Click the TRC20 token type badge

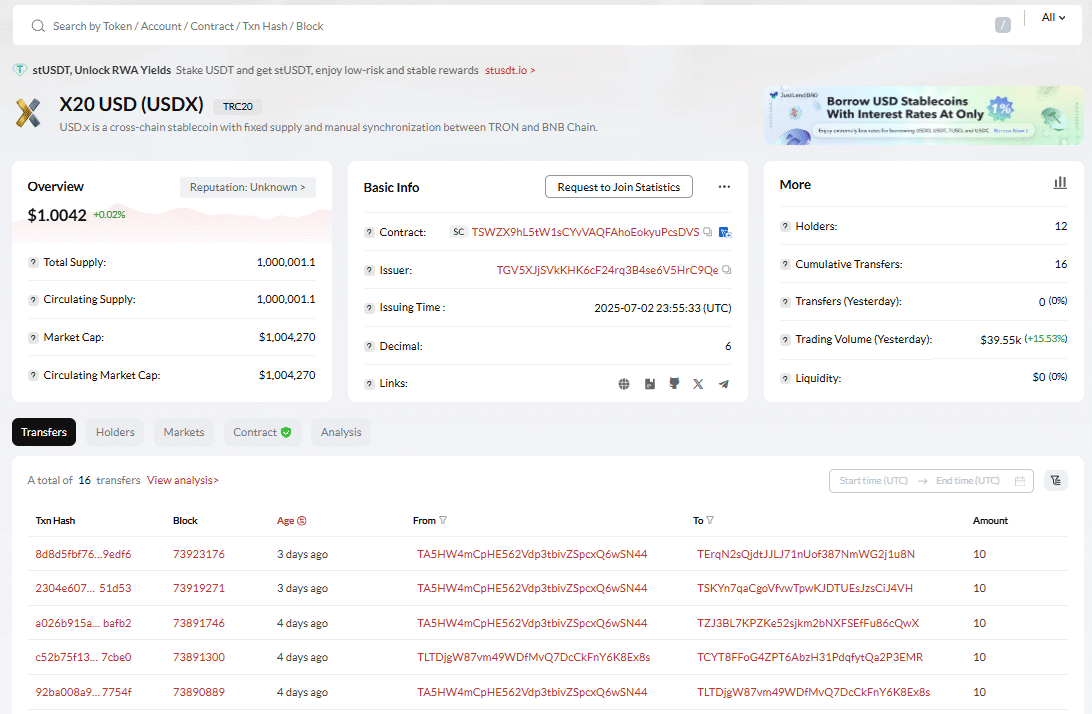(237, 107)
